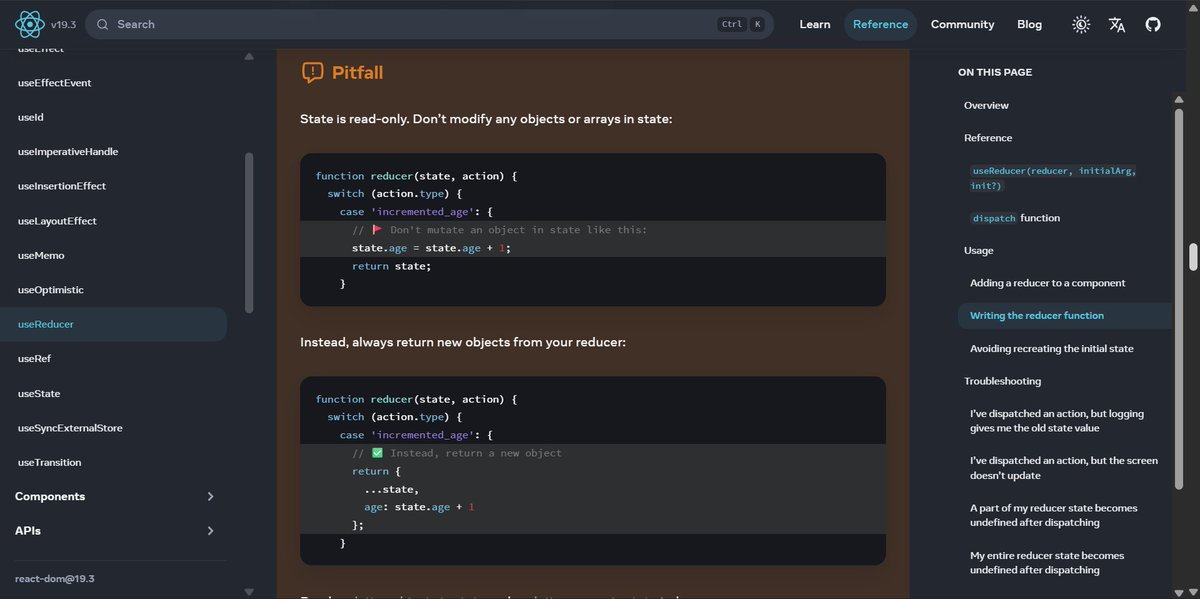Open the translations language icon
The width and height of the screenshot is (1200, 599).
point(1117,24)
